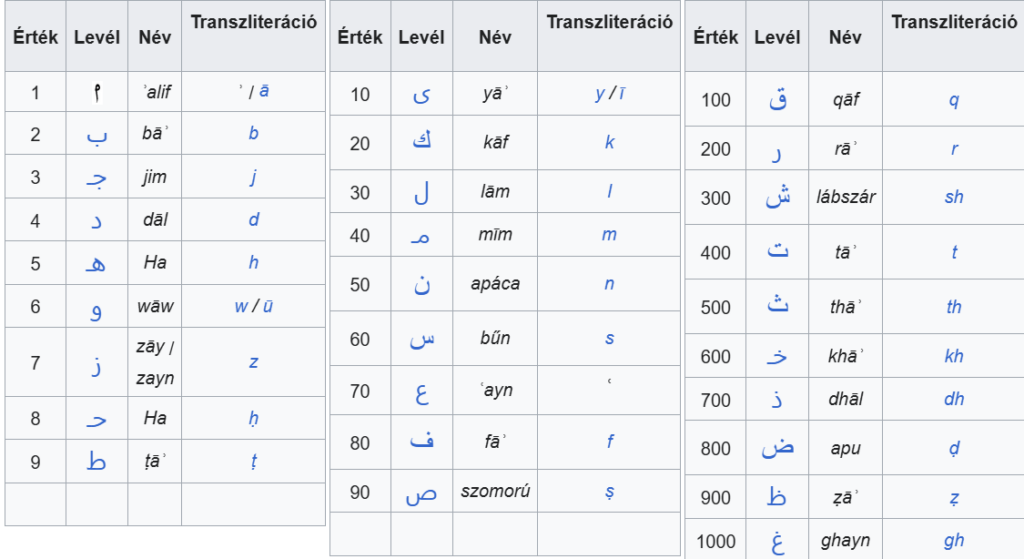The image size is (1024, 559).
Task: Click the Arabic letter bāʾ link
Action: [97, 135]
